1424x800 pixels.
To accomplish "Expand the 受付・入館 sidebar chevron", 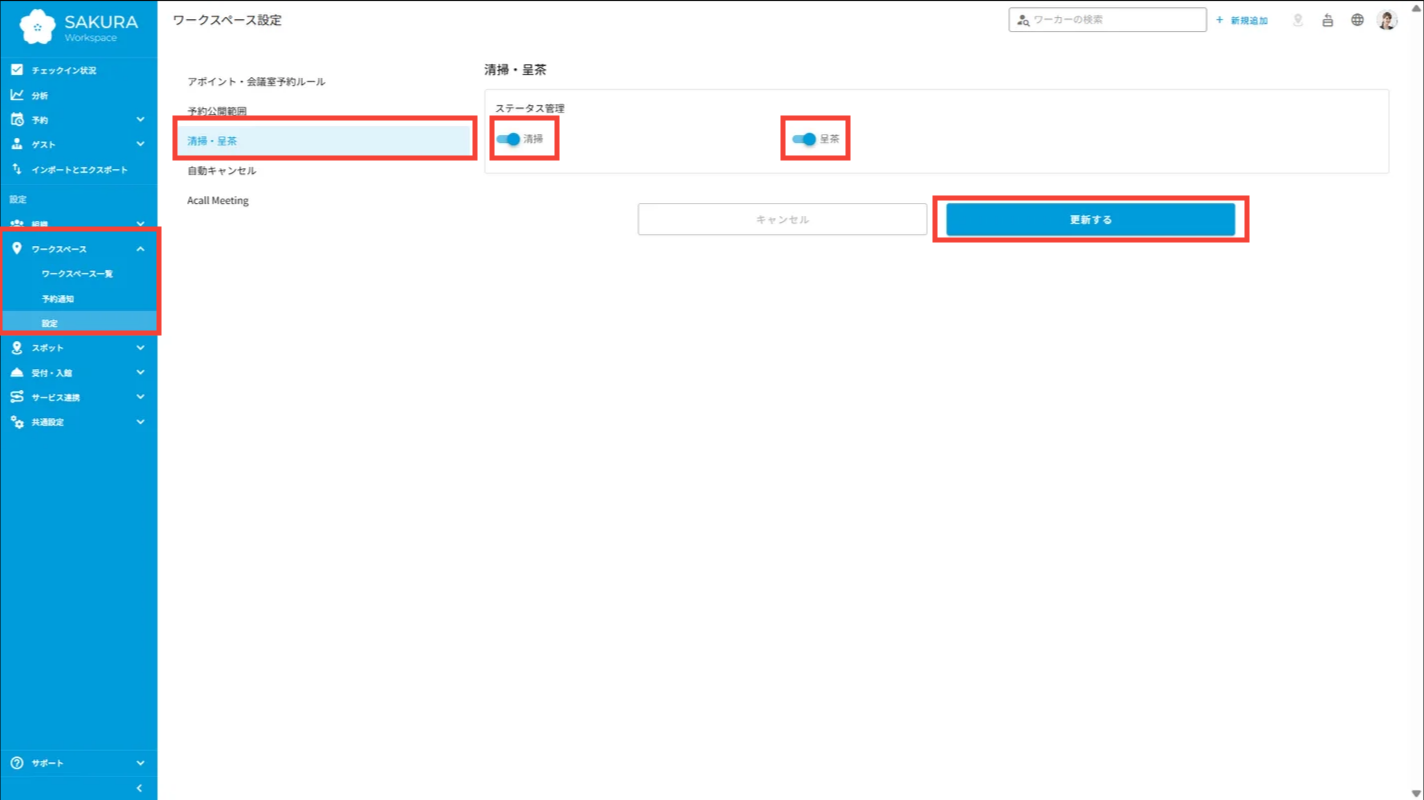I will point(140,373).
